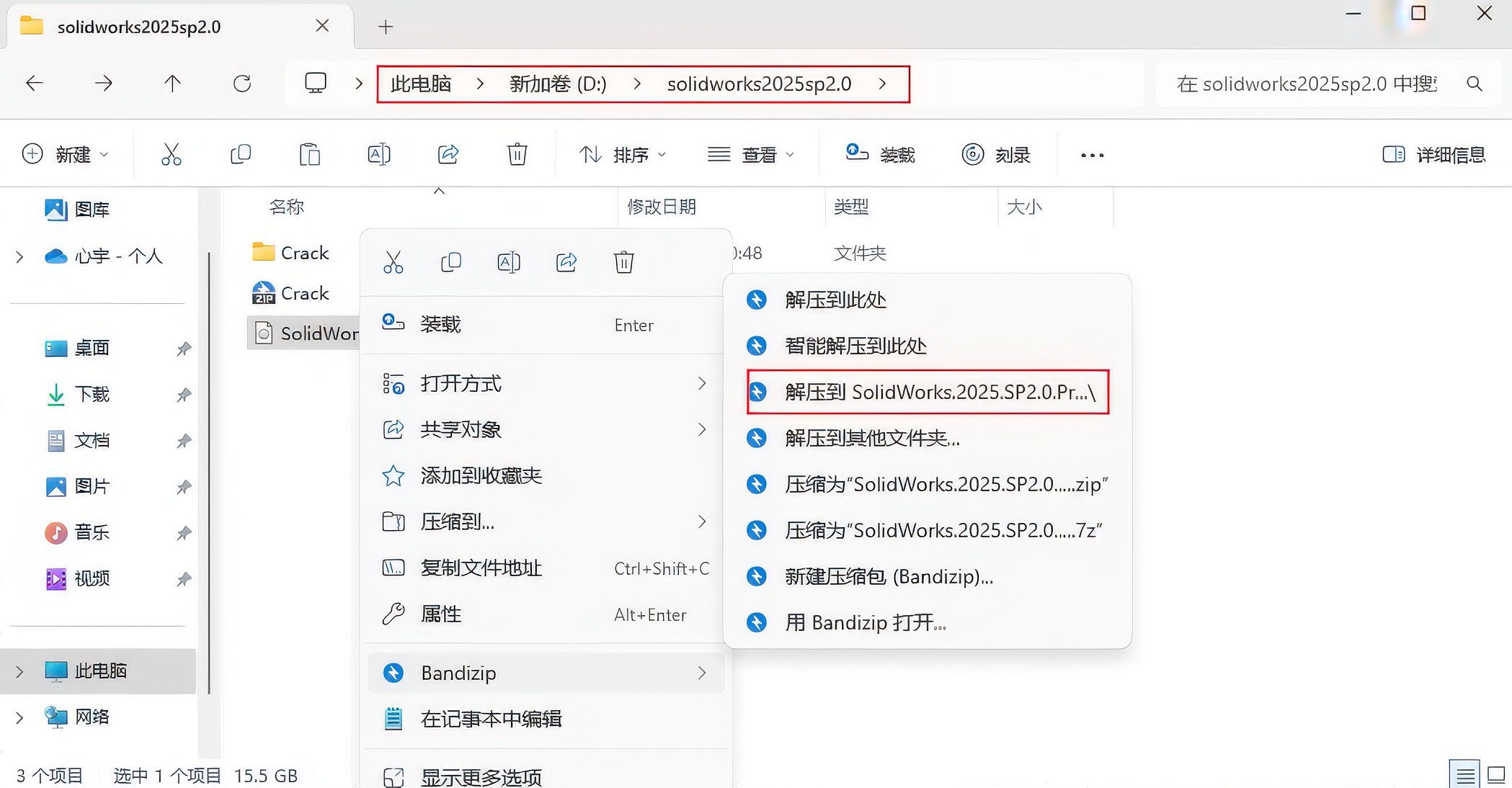Switch to details view icon in the status bar
This screenshot has height=788, width=1512.
click(x=1465, y=775)
